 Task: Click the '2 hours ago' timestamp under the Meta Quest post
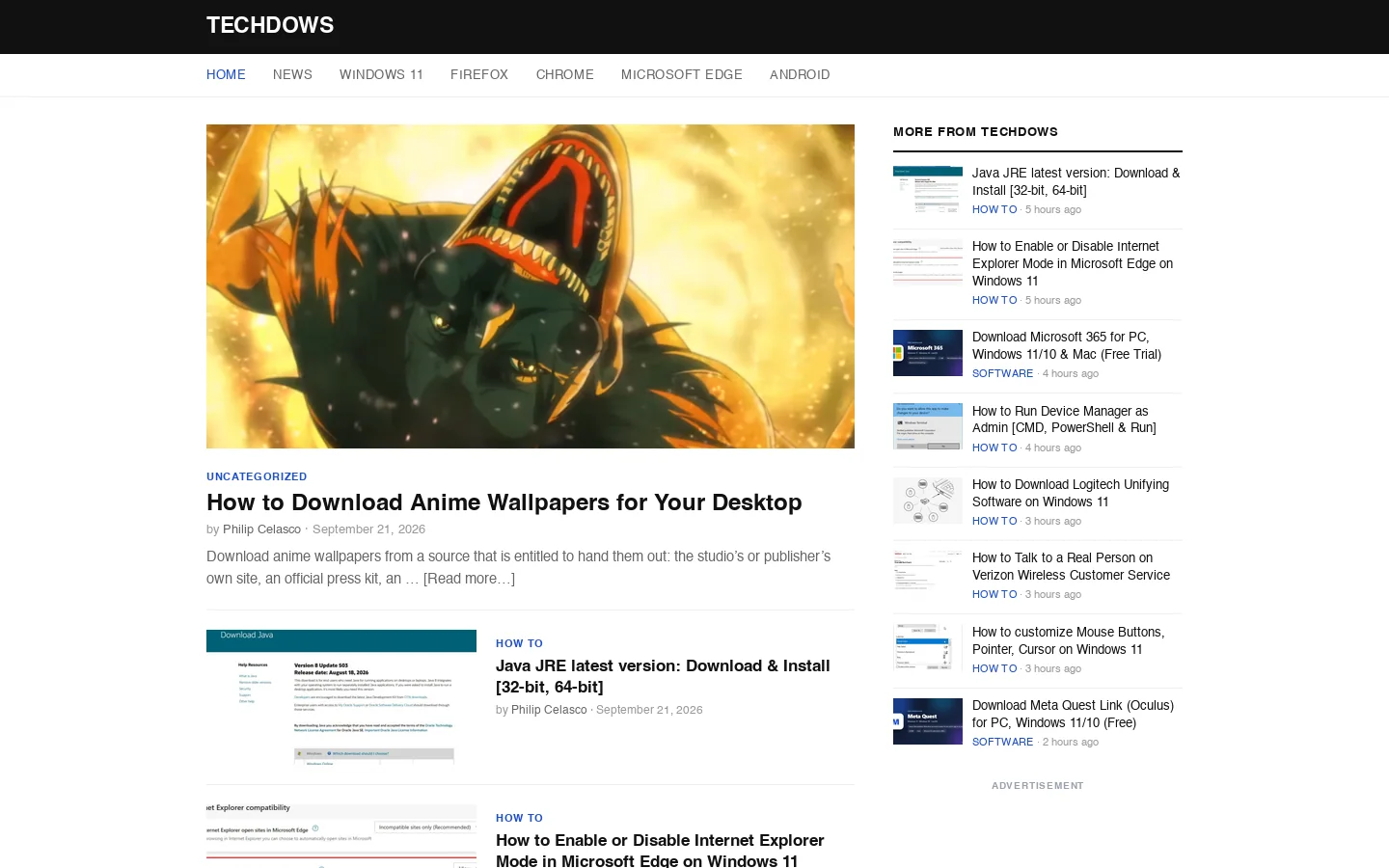click(1071, 742)
